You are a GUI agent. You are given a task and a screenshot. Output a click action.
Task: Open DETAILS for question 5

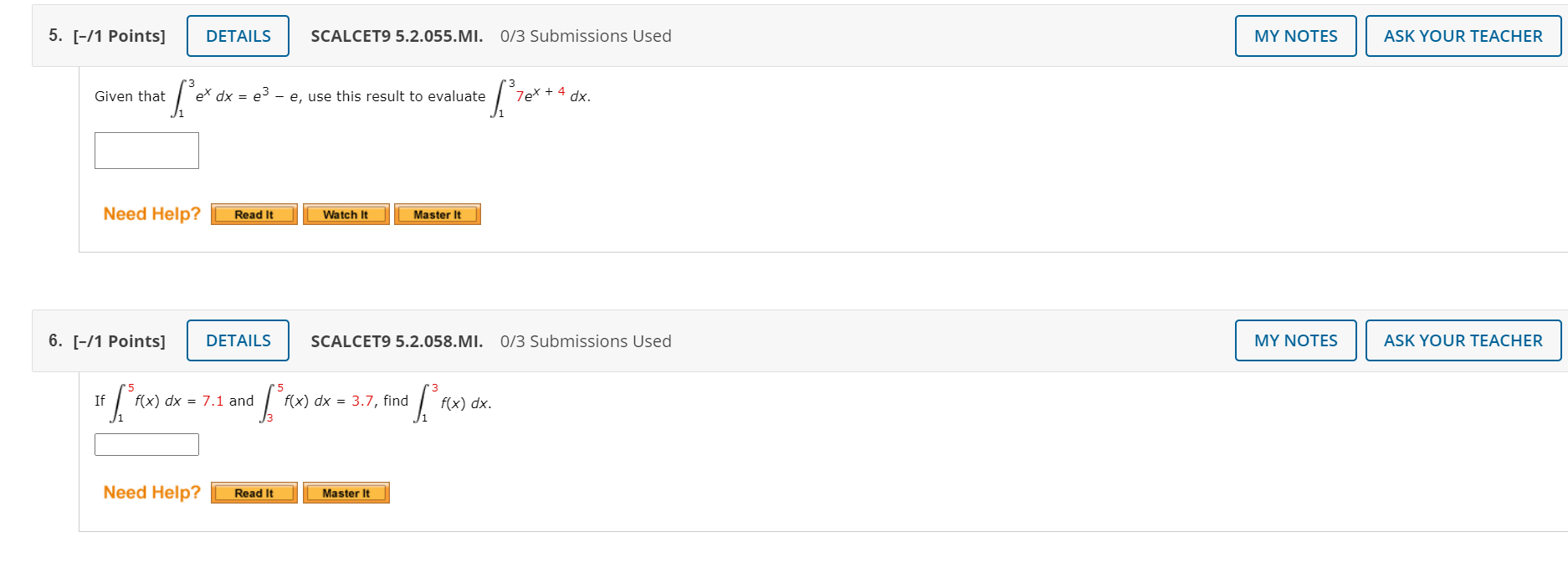[x=238, y=36]
